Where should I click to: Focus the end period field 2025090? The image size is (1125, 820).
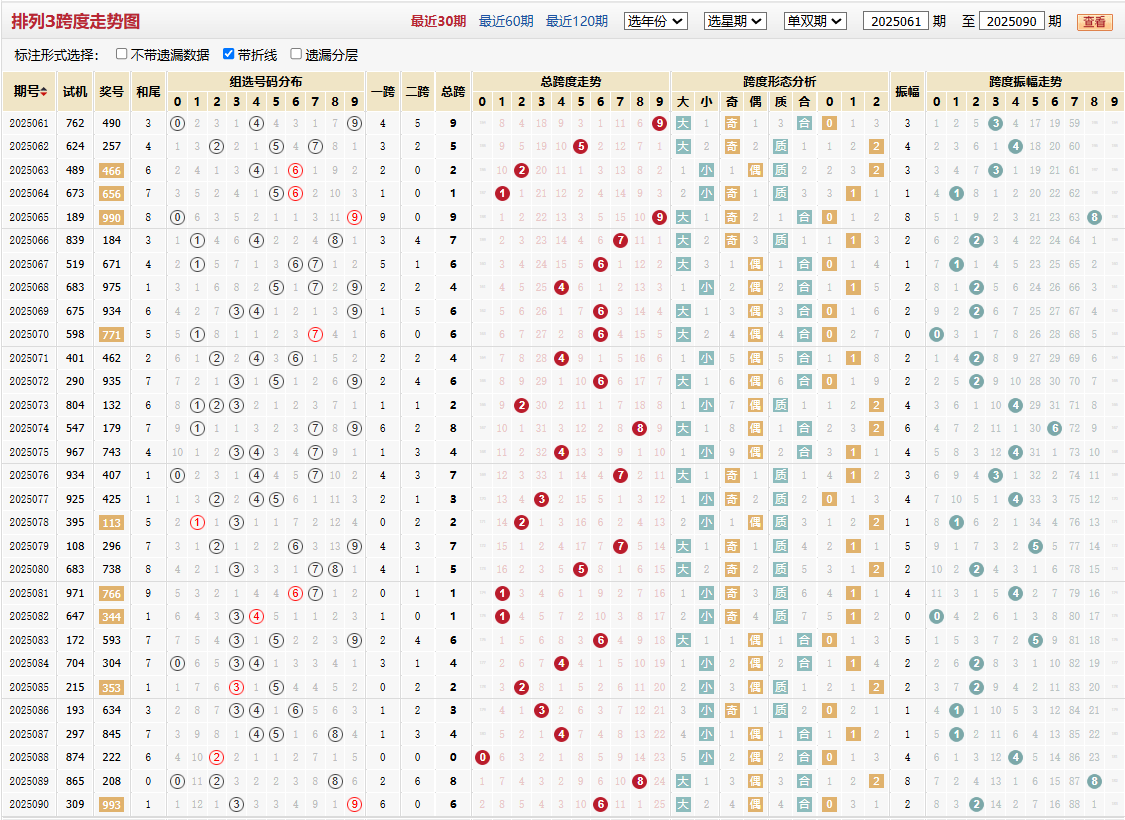click(x=1011, y=22)
